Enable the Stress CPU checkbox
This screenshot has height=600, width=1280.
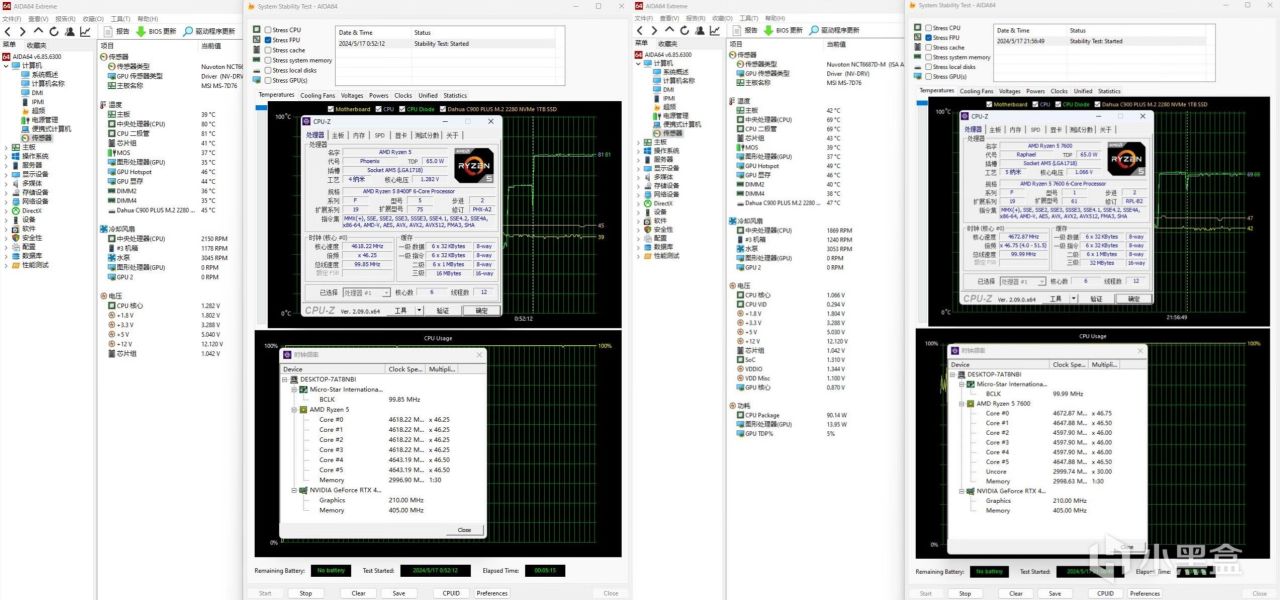(269, 30)
